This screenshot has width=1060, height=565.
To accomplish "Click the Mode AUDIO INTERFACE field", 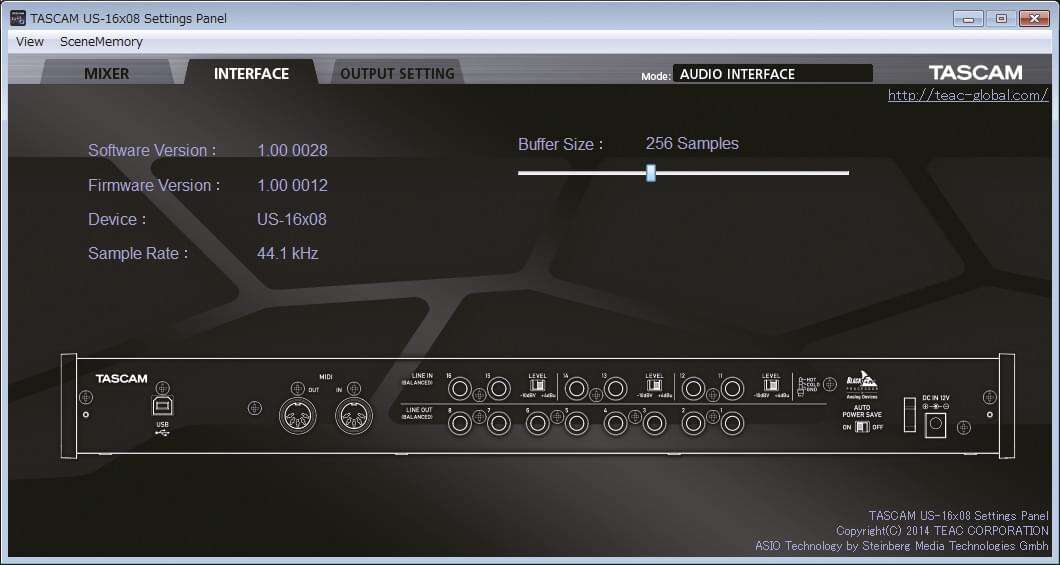I will click(x=773, y=74).
